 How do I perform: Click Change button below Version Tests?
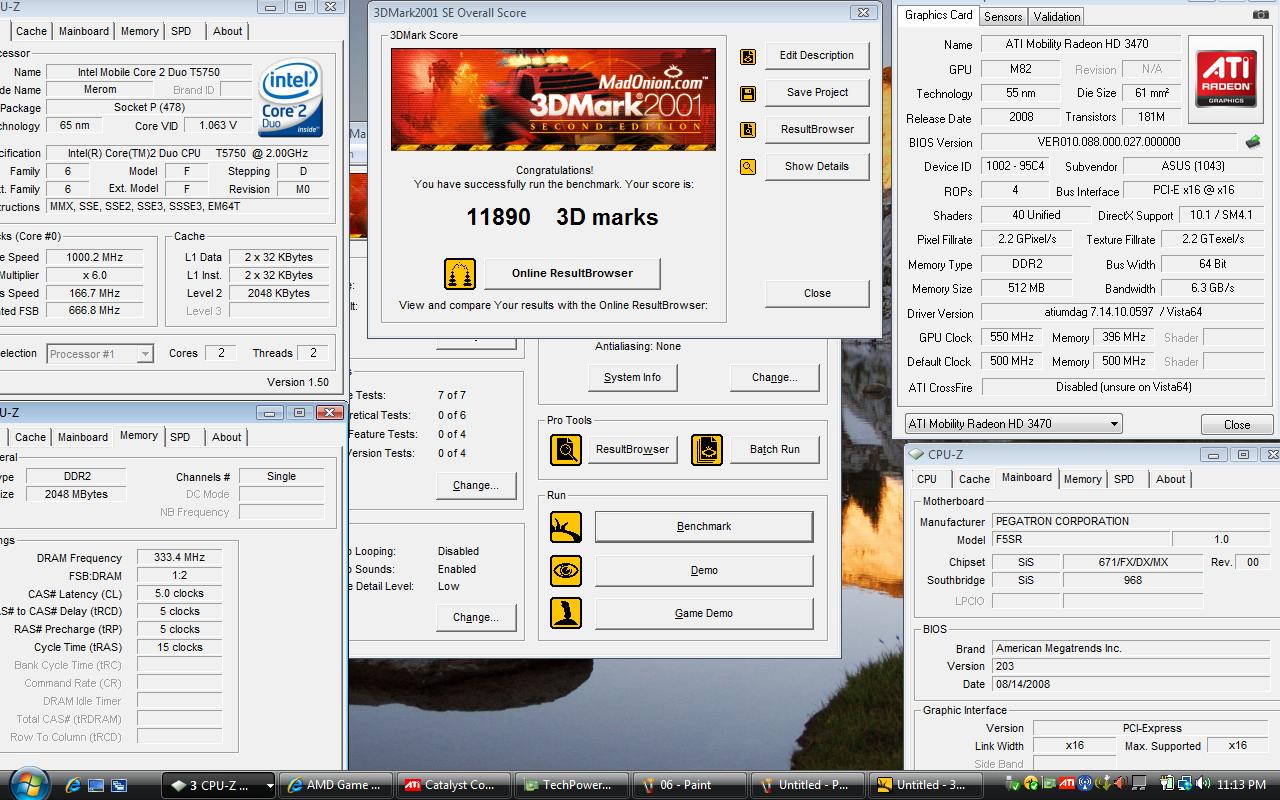tap(476, 485)
